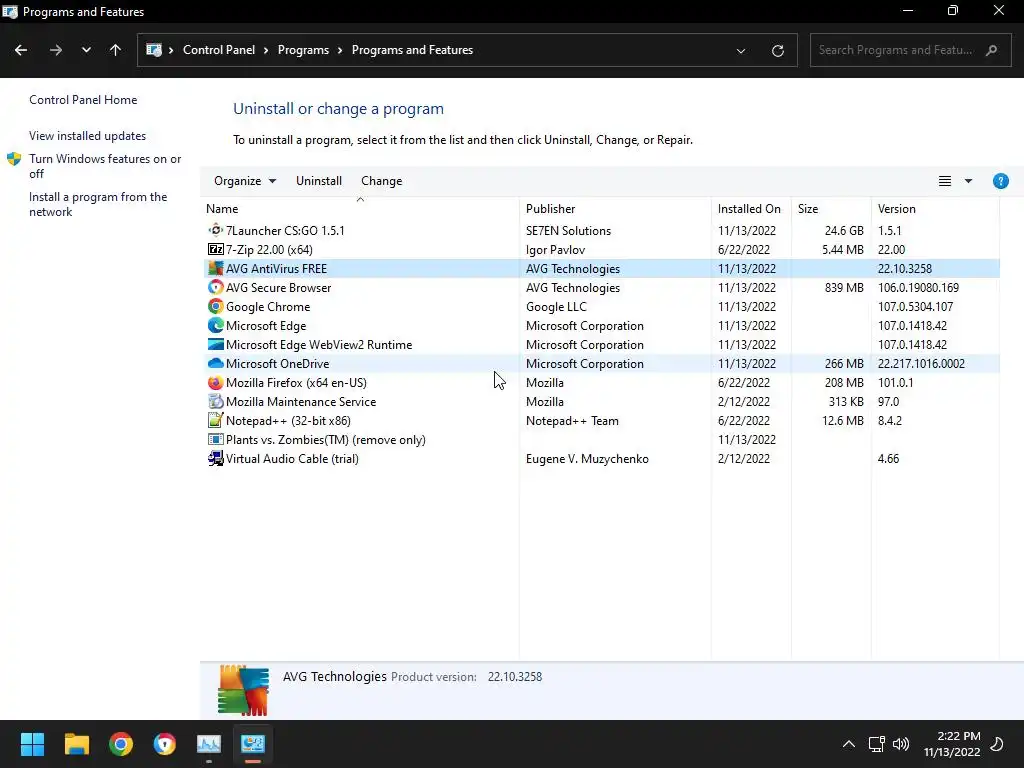Go back with the back arrow

(21, 50)
